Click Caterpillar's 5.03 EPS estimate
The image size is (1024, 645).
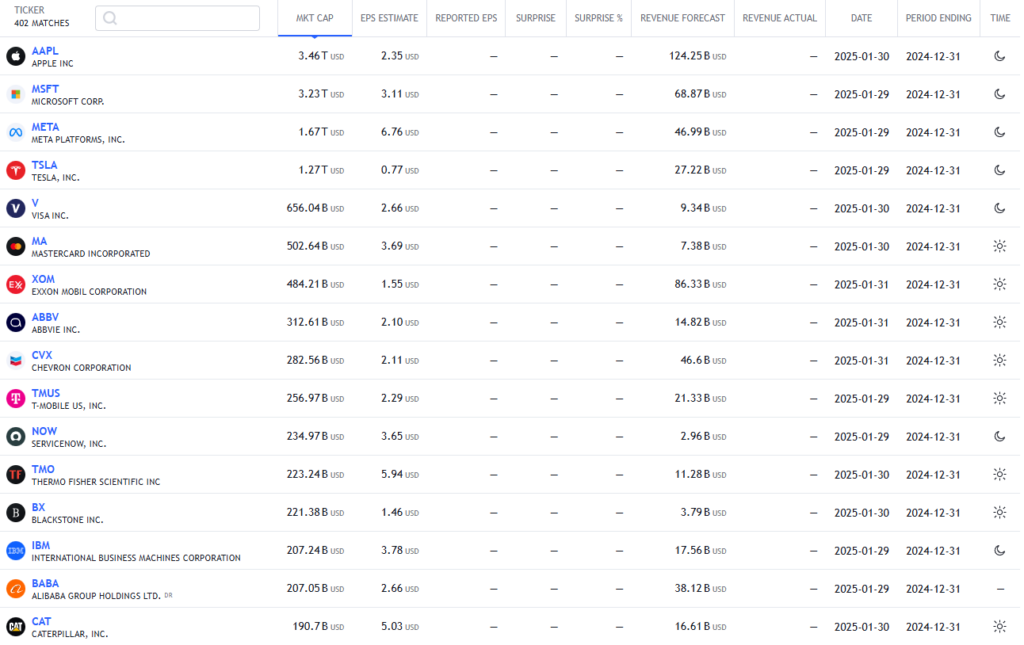[400, 626]
